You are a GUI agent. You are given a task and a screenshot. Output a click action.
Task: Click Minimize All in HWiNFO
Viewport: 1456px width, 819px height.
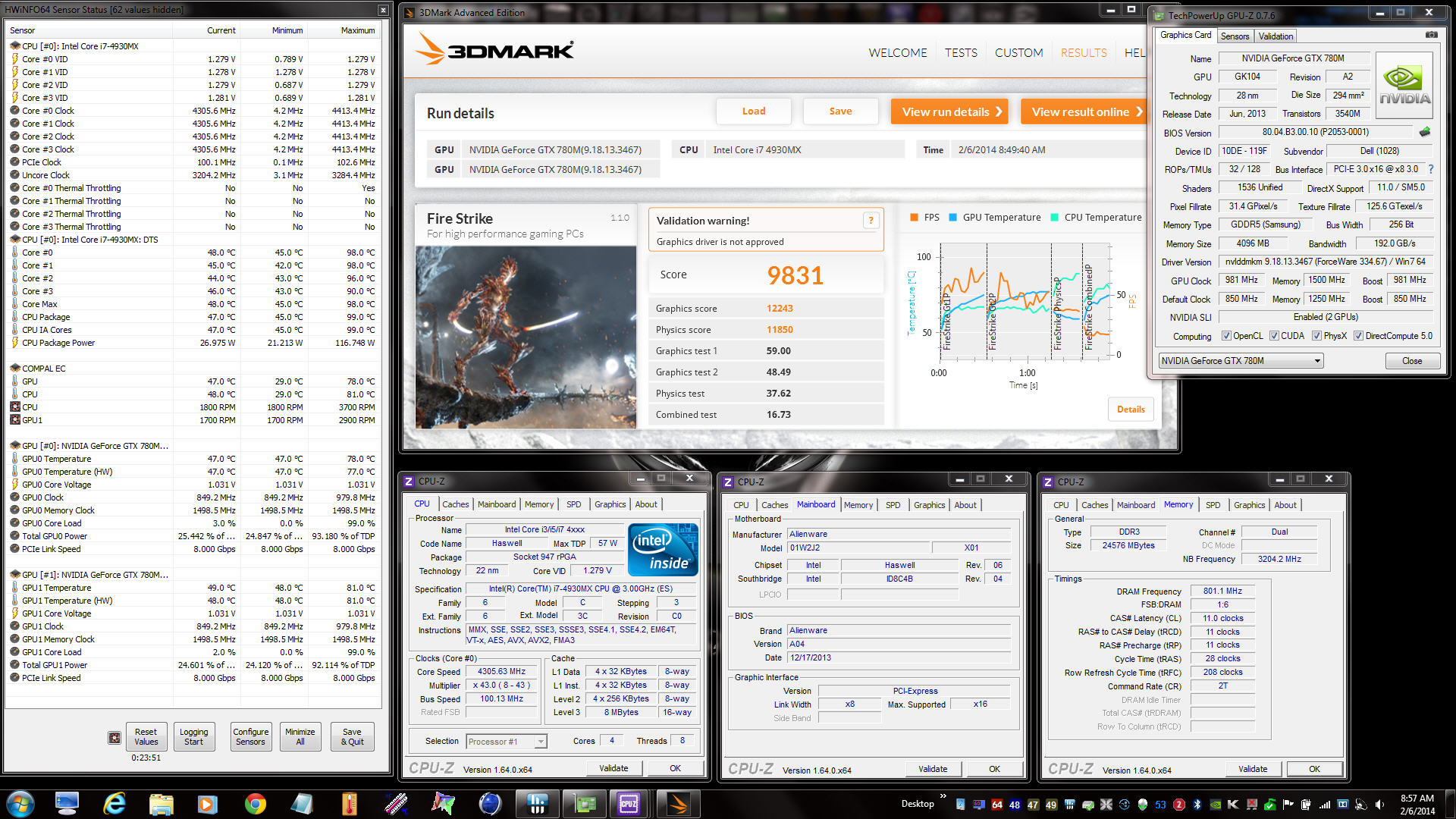coord(300,737)
